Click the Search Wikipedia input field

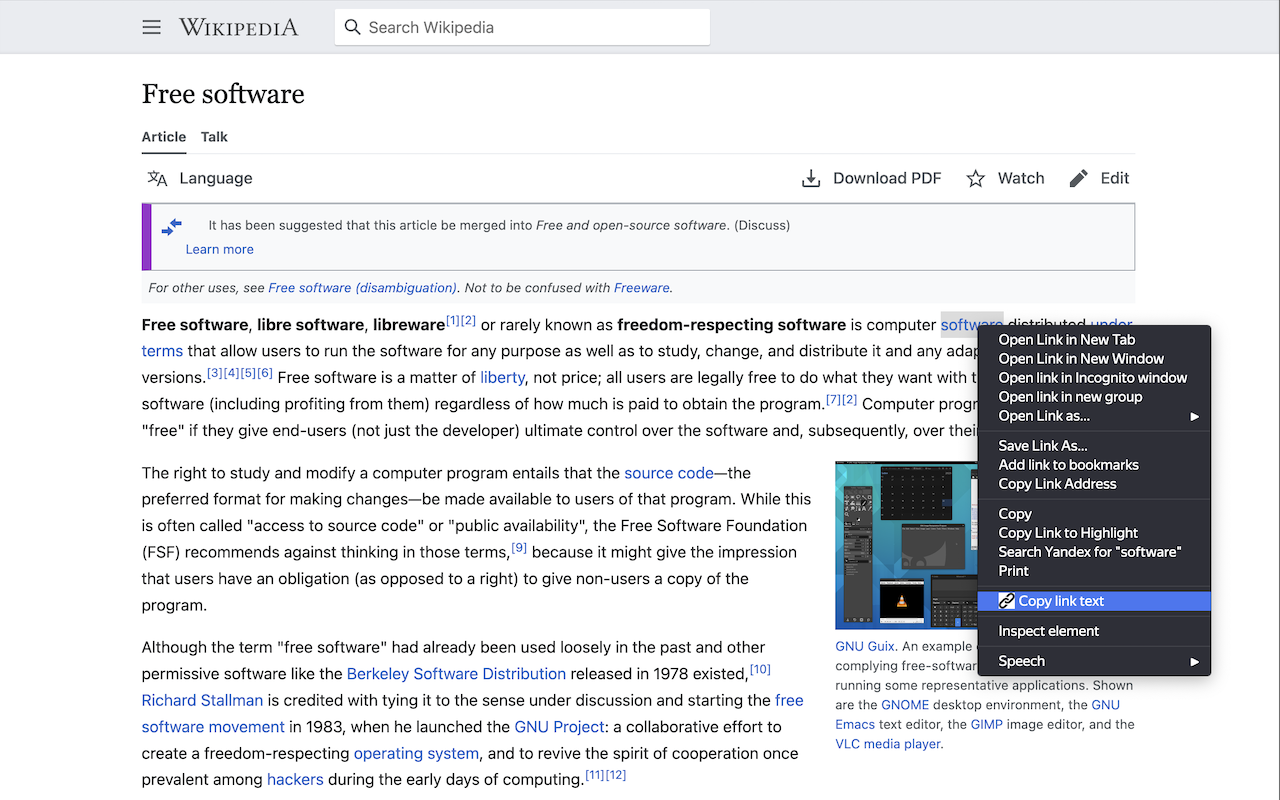pyautogui.click(x=530, y=27)
